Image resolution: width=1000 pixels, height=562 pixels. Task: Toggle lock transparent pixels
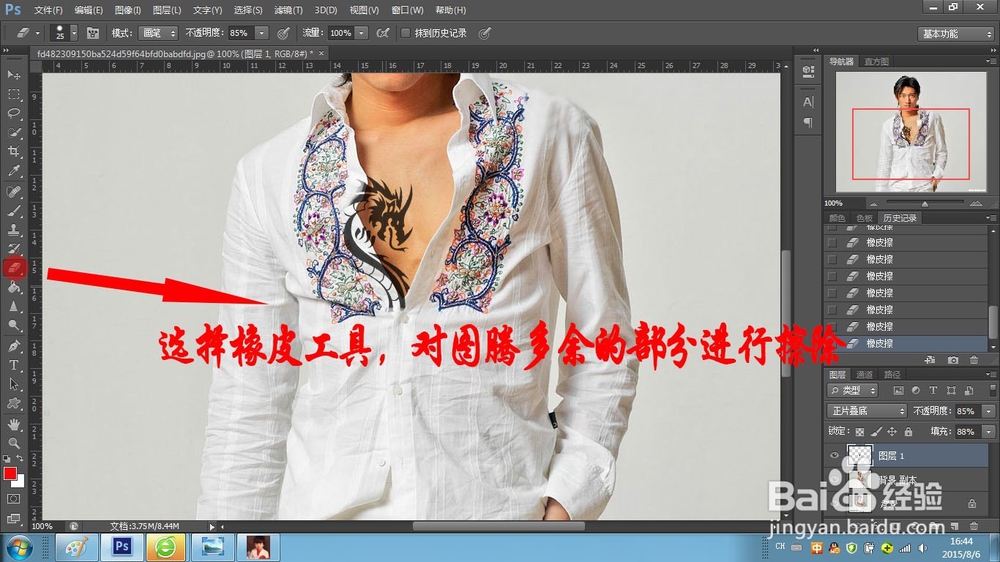click(x=860, y=432)
